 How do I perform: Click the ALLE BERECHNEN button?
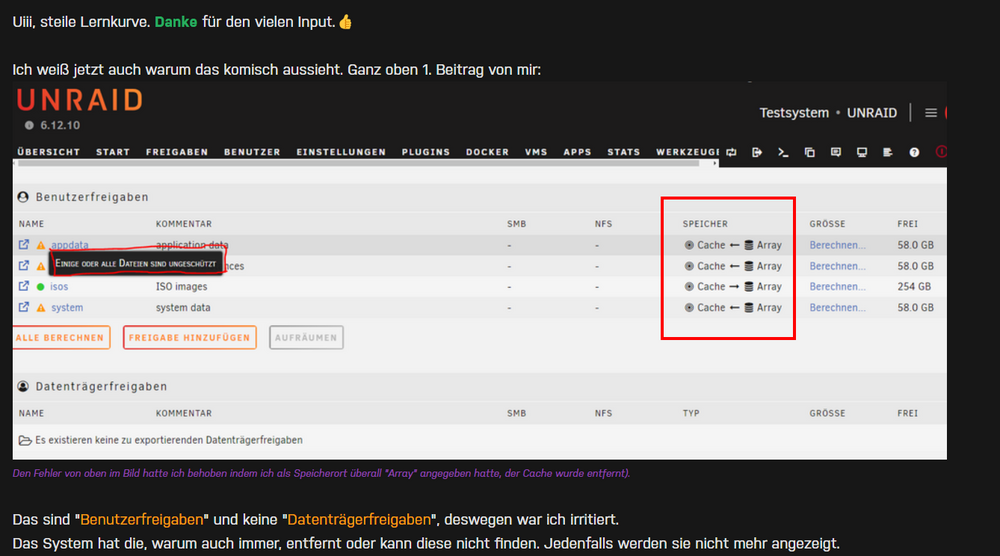click(x=61, y=337)
